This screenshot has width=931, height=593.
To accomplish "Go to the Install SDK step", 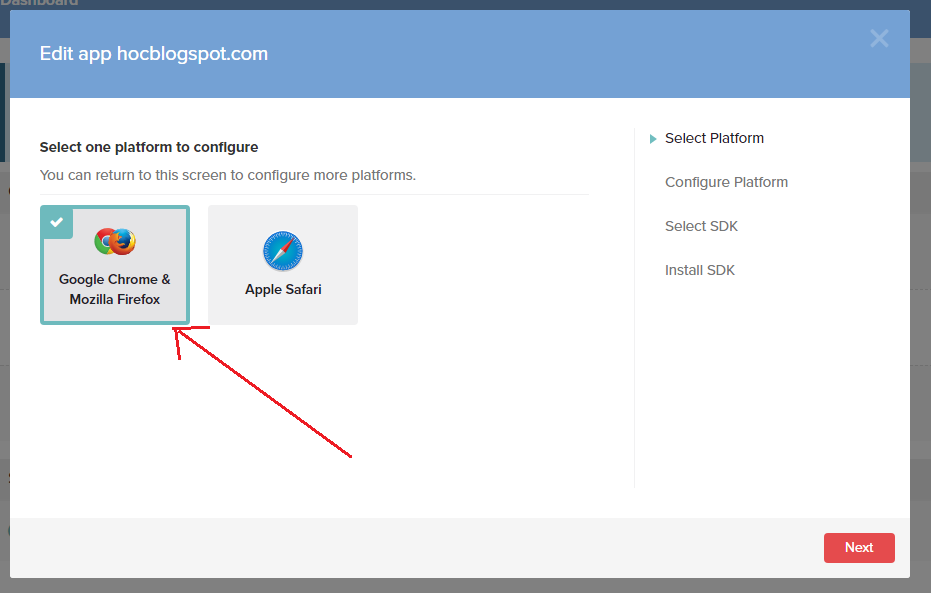I will point(699,270).
